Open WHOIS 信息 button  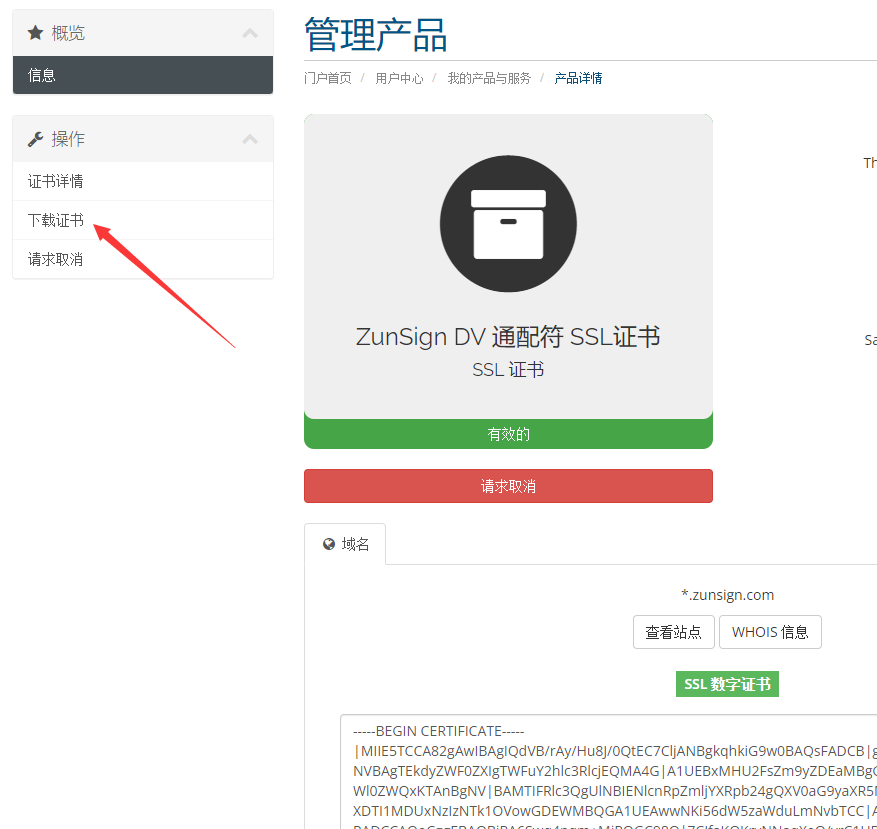pos(770,632)
